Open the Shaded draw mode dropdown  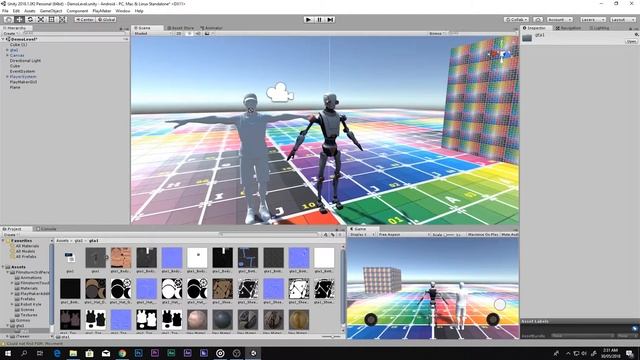click(153, 33)
